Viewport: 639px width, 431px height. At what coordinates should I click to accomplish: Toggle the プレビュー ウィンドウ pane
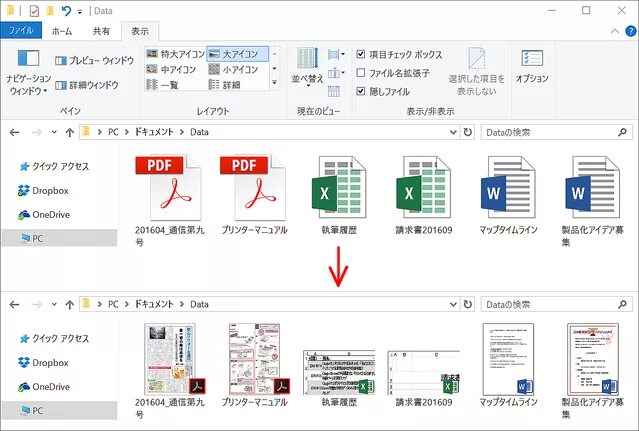coord(95,61)
